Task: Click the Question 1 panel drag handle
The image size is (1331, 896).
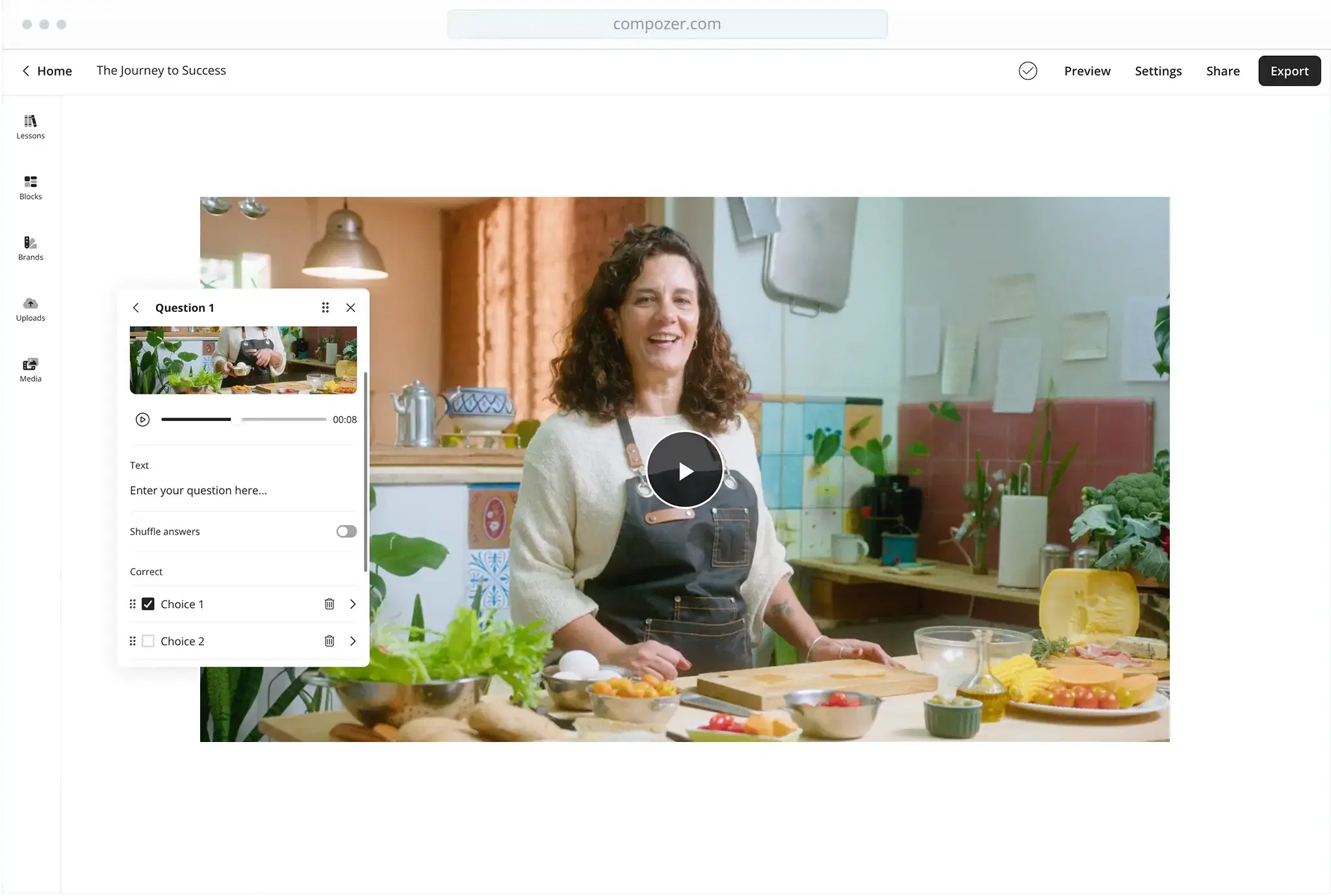Action: coord(325,307)
